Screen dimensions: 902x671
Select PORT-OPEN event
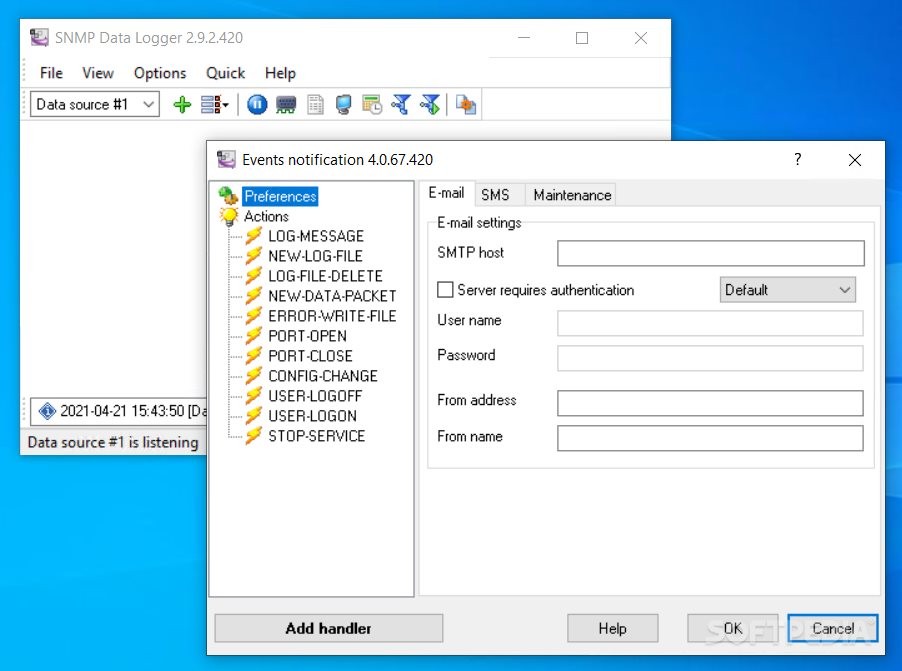[x=308, y=336]
